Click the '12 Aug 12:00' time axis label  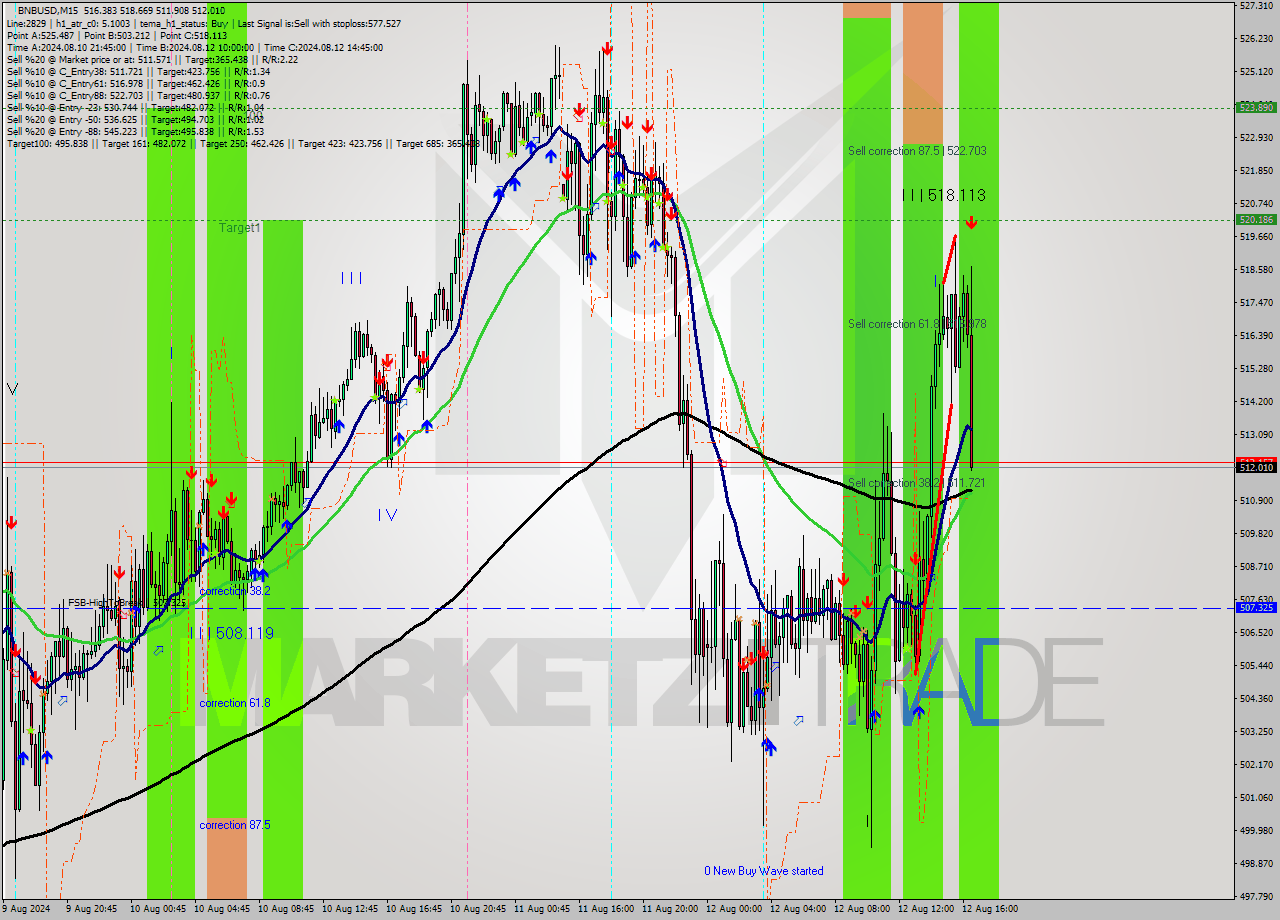coord(926,909)
